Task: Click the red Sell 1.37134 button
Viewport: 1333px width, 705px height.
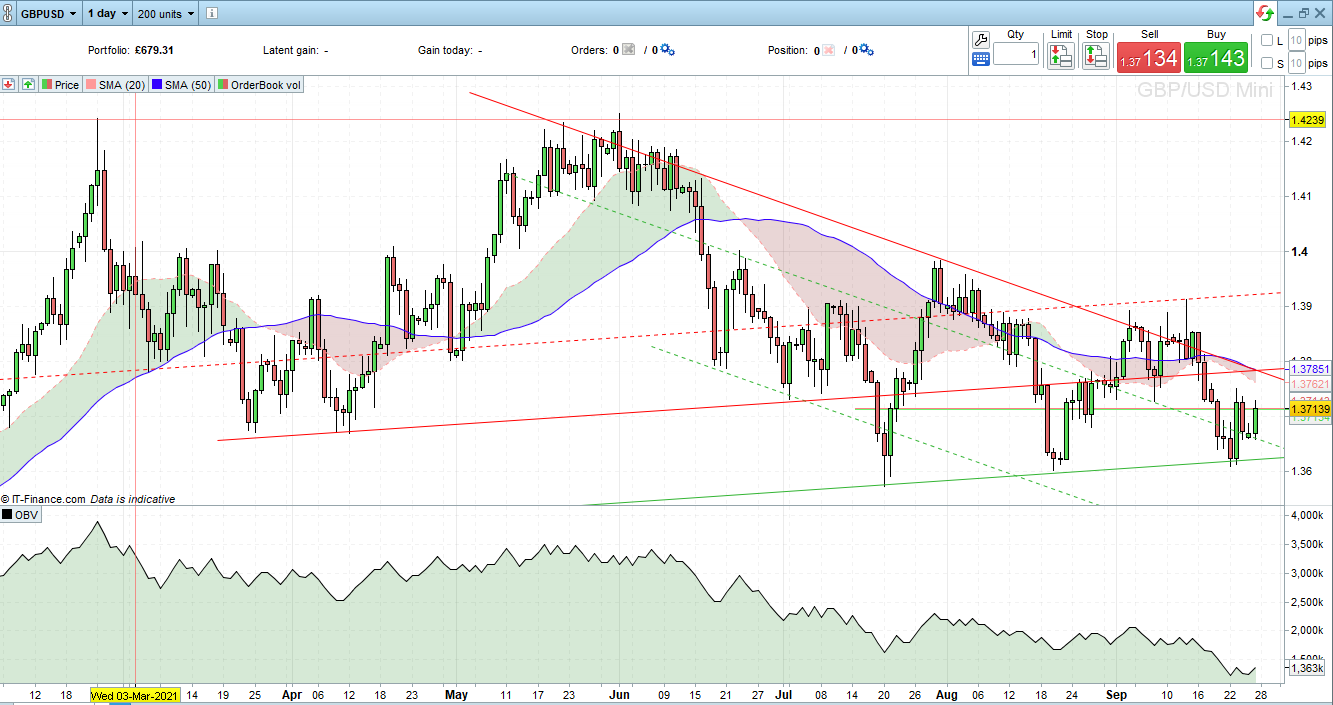Action: (1149, 58)
